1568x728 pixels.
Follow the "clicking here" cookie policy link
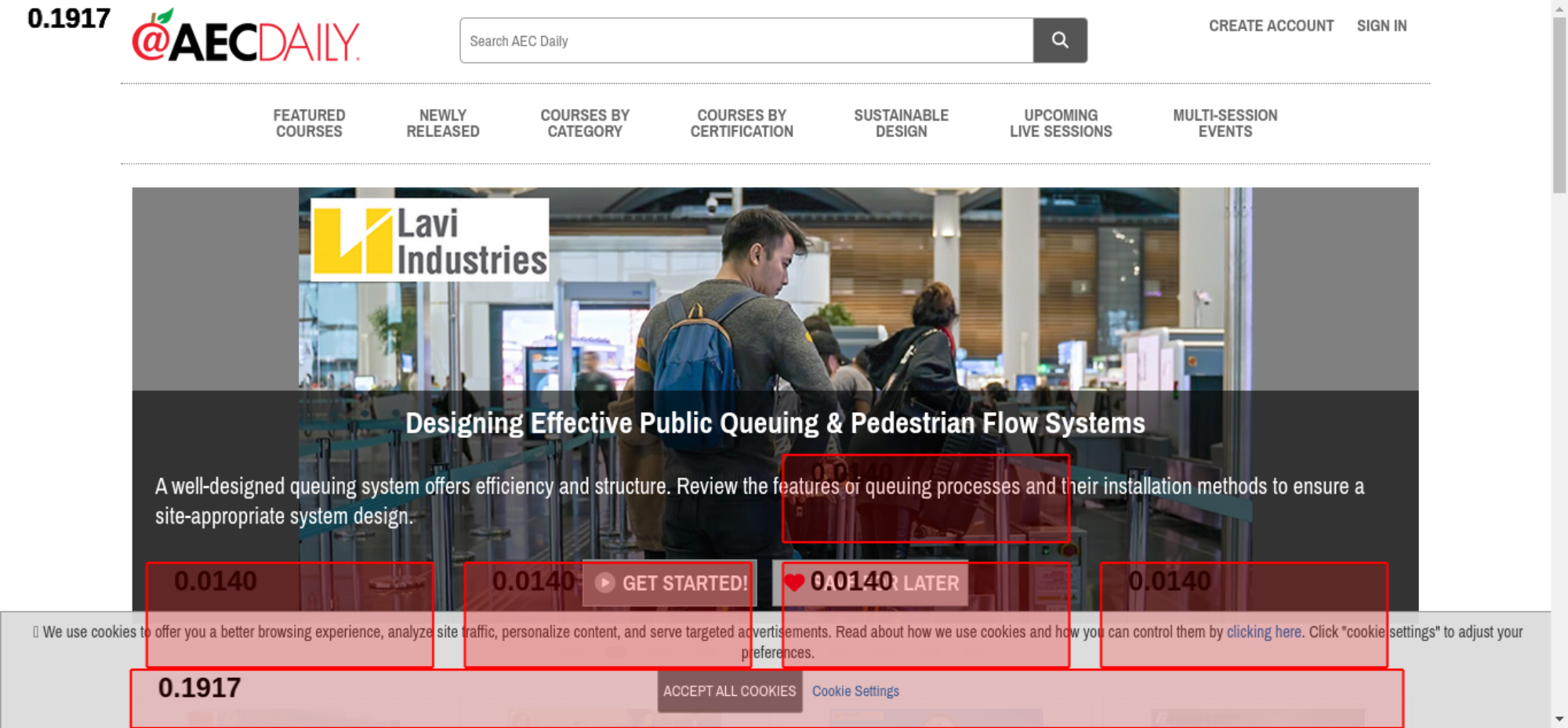1263,632
